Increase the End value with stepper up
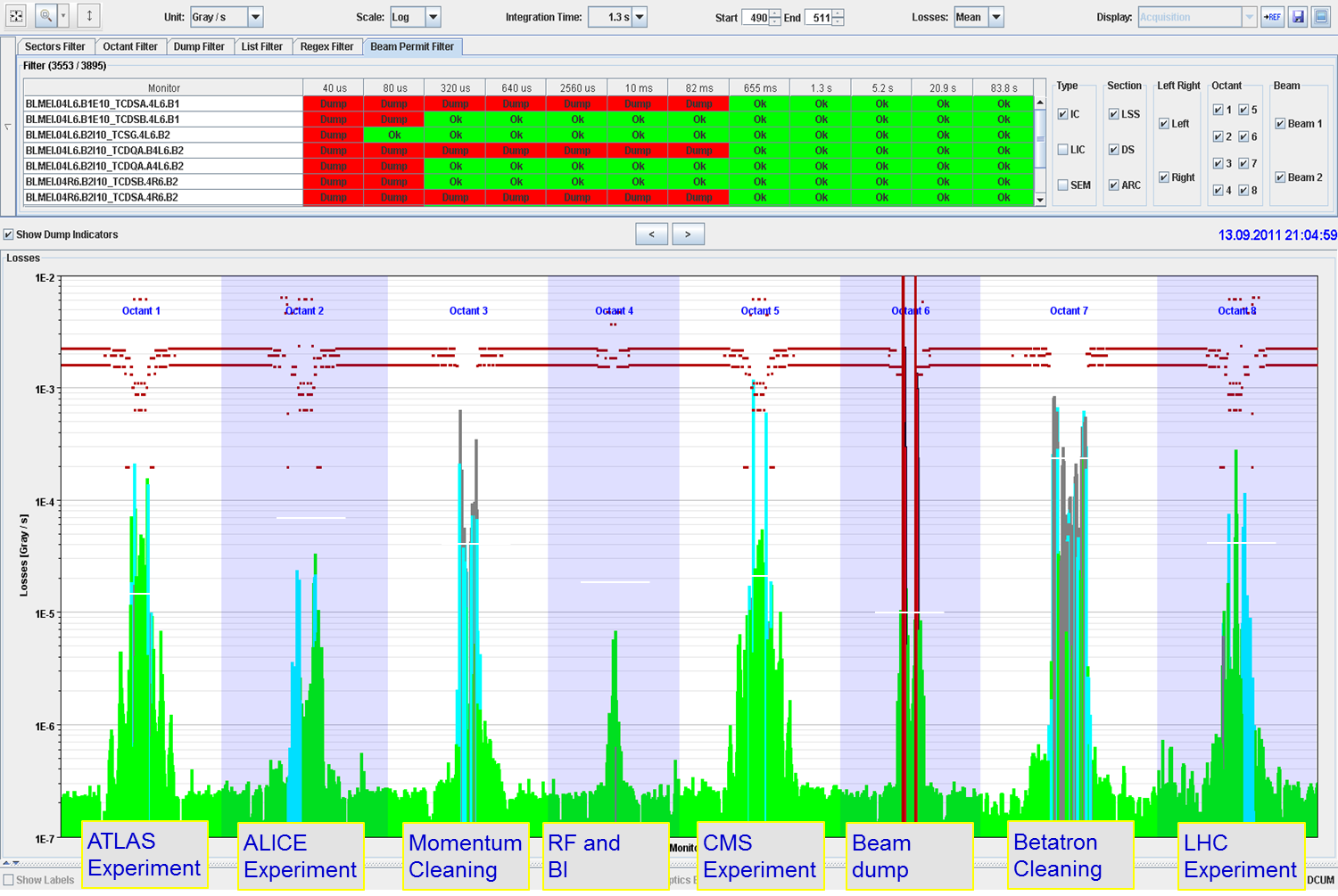 tap(838, 12)
